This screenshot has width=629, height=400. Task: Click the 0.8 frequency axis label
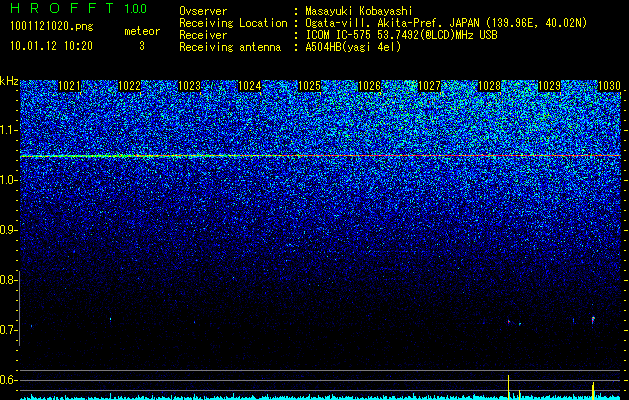coord(9,280)
